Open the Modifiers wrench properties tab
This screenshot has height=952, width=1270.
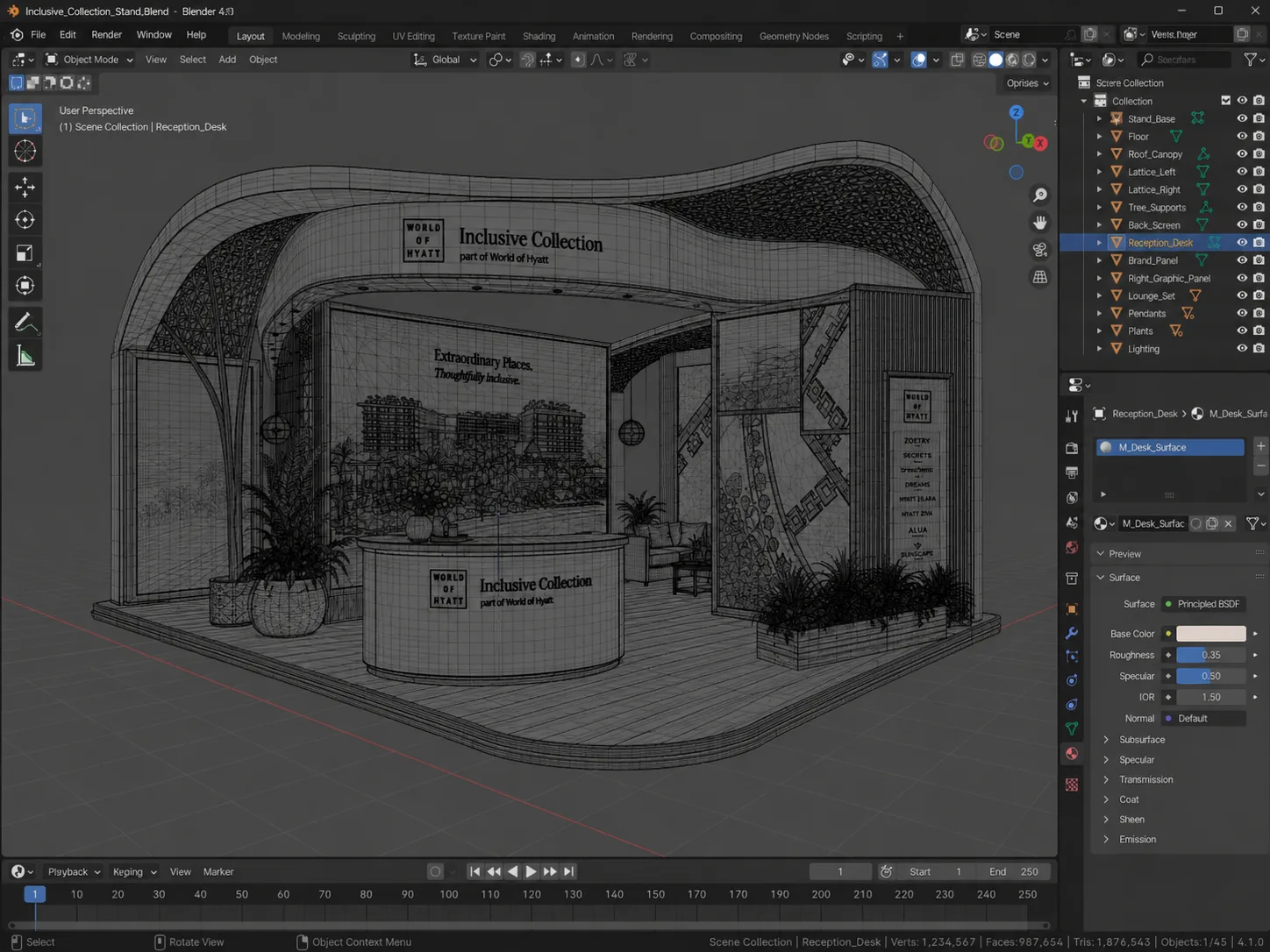pos(1072,633)
